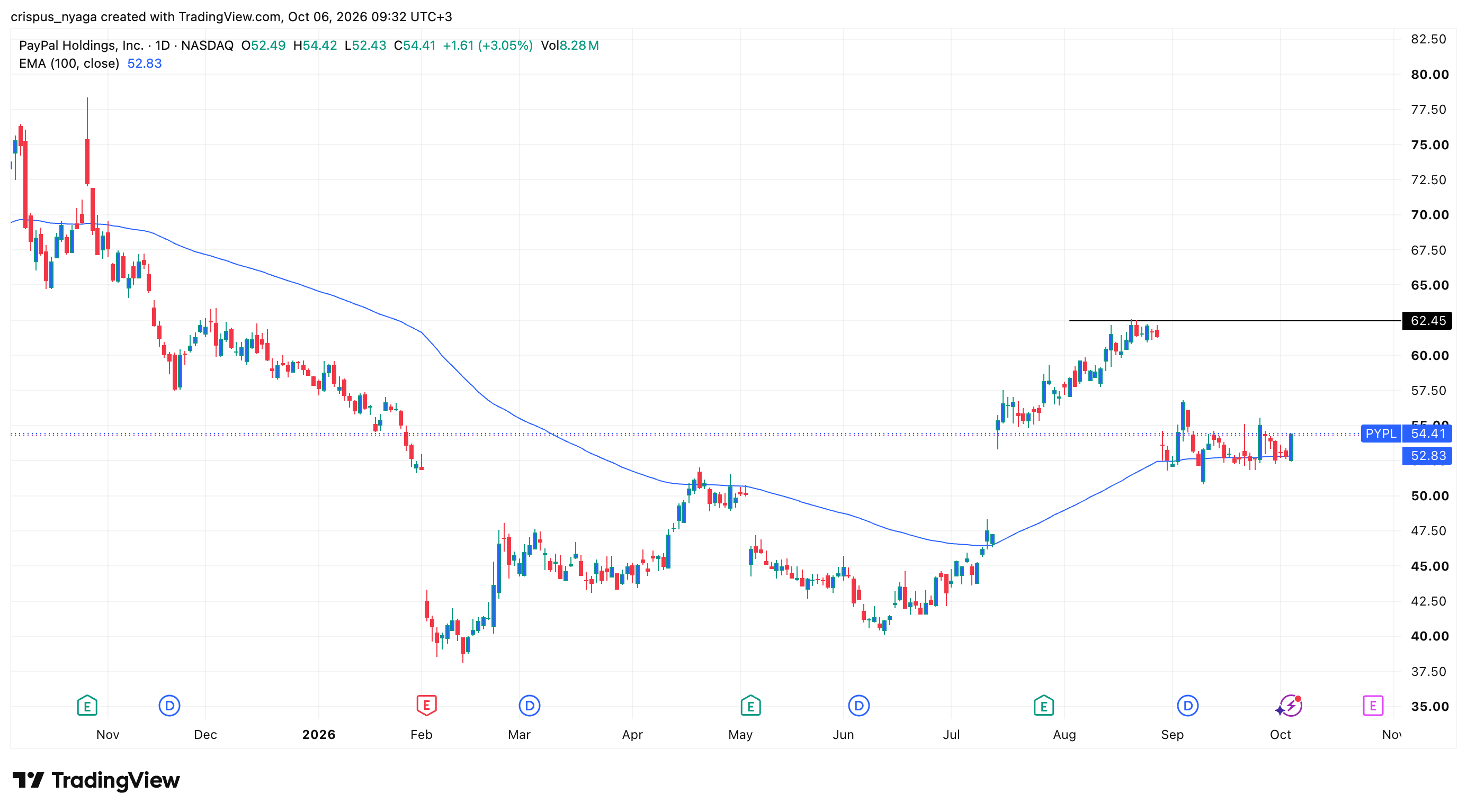Click the 35.00 price axis label

pyautogui.click(x=1429, y=706)
